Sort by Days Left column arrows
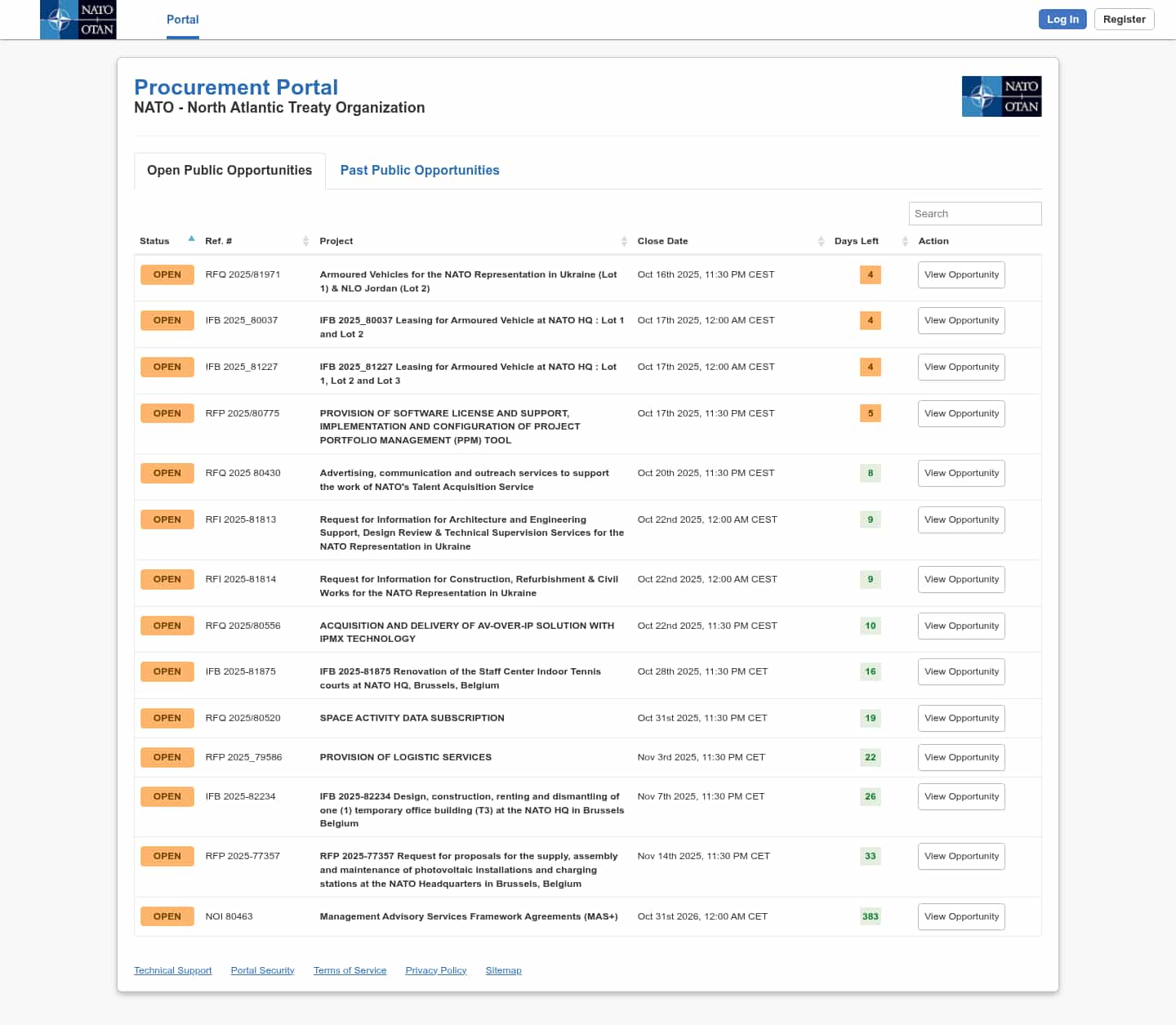 point(905,241)
